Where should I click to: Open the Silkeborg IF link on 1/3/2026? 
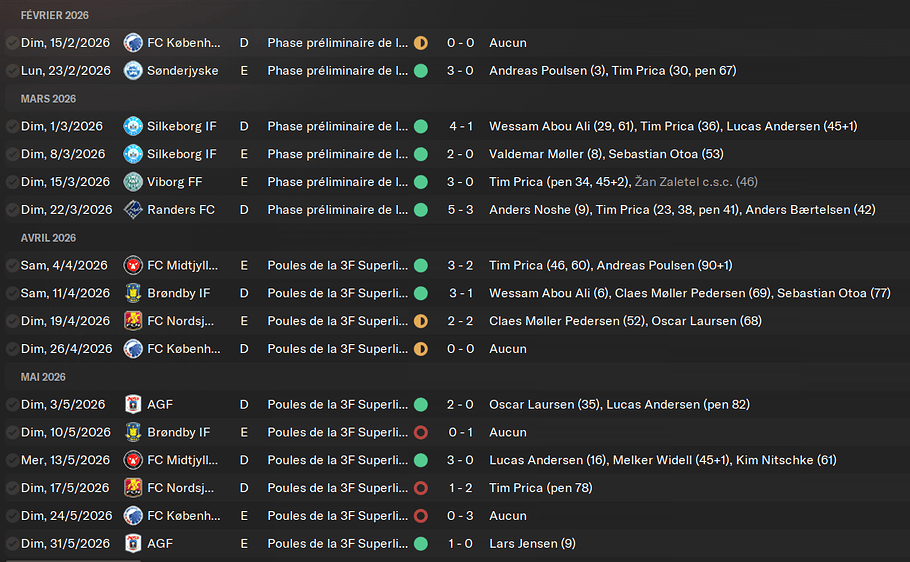pos(182,127)
